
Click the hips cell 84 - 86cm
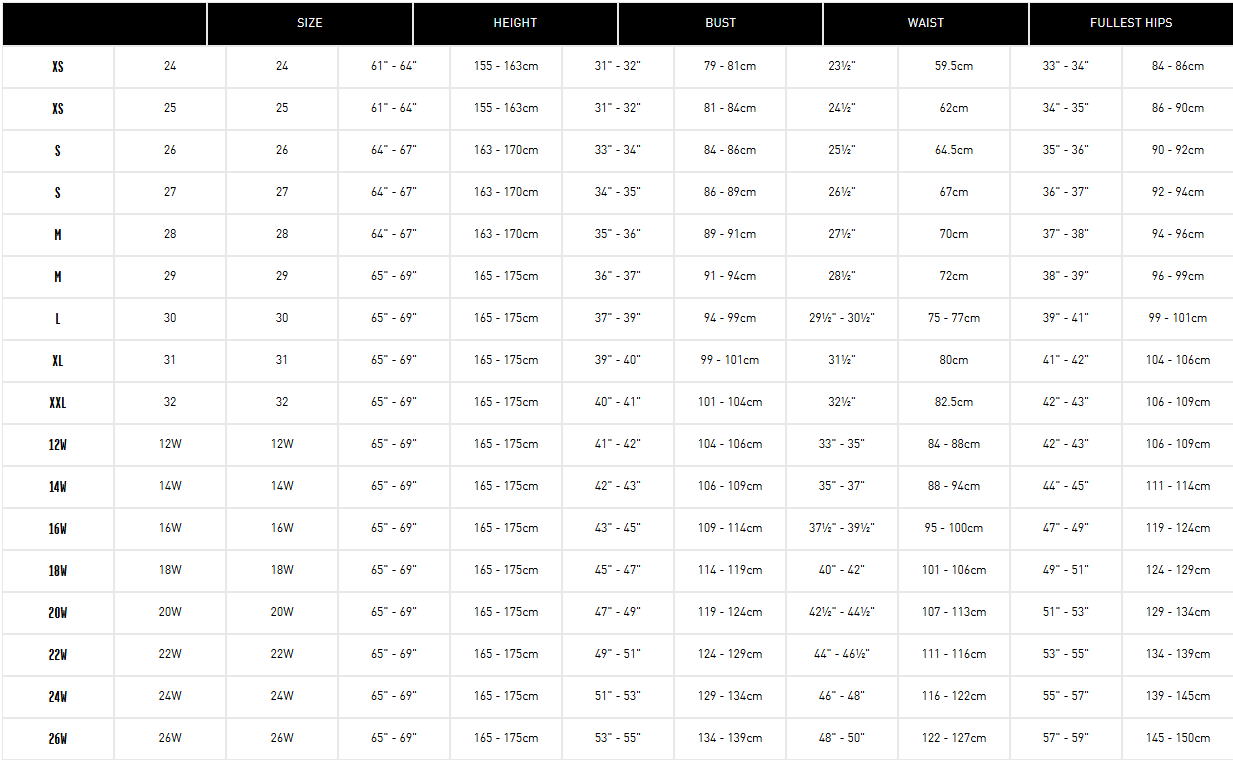click(1178, 66)
